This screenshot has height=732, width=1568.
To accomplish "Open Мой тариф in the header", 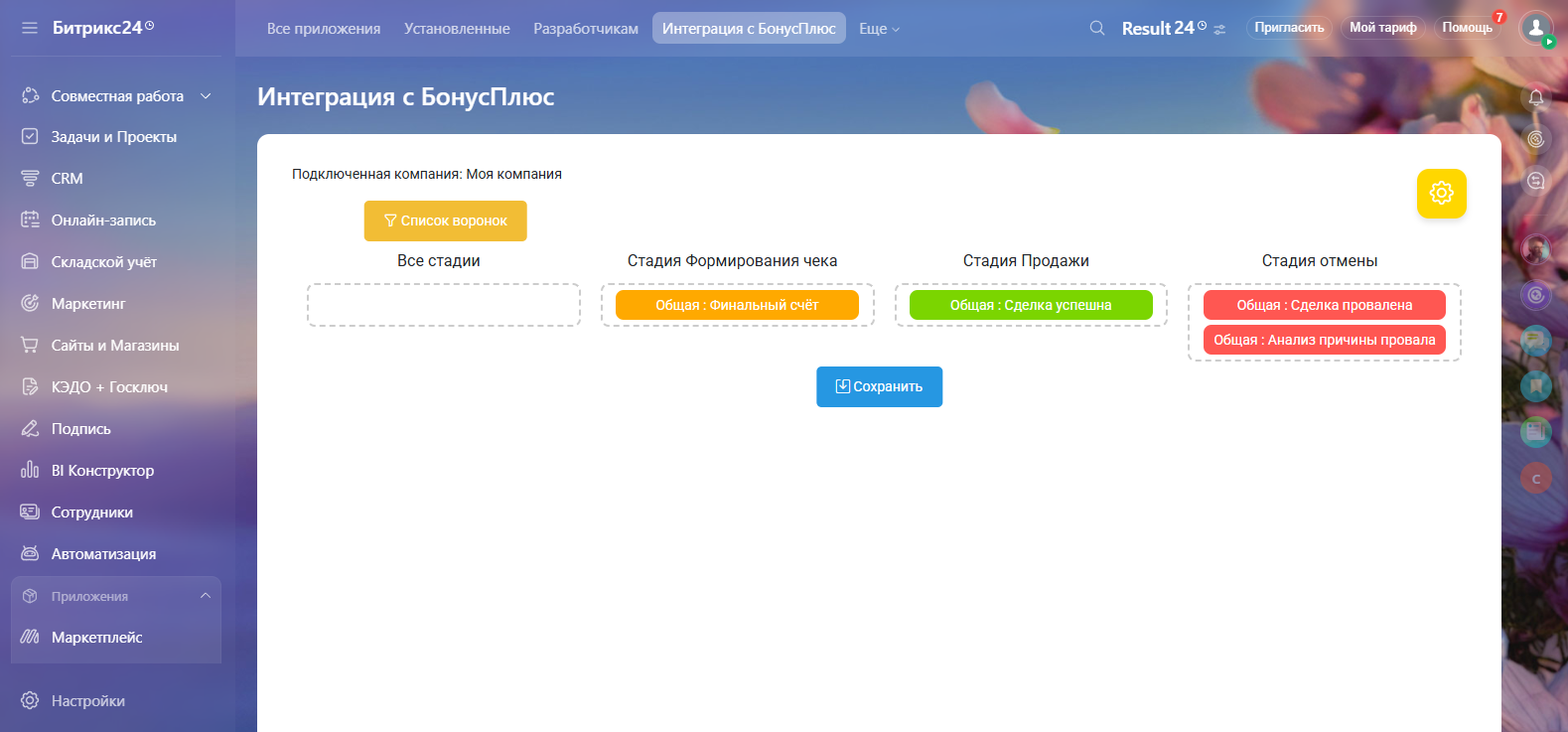I will pyautogui.click(x=1383, y=28).
